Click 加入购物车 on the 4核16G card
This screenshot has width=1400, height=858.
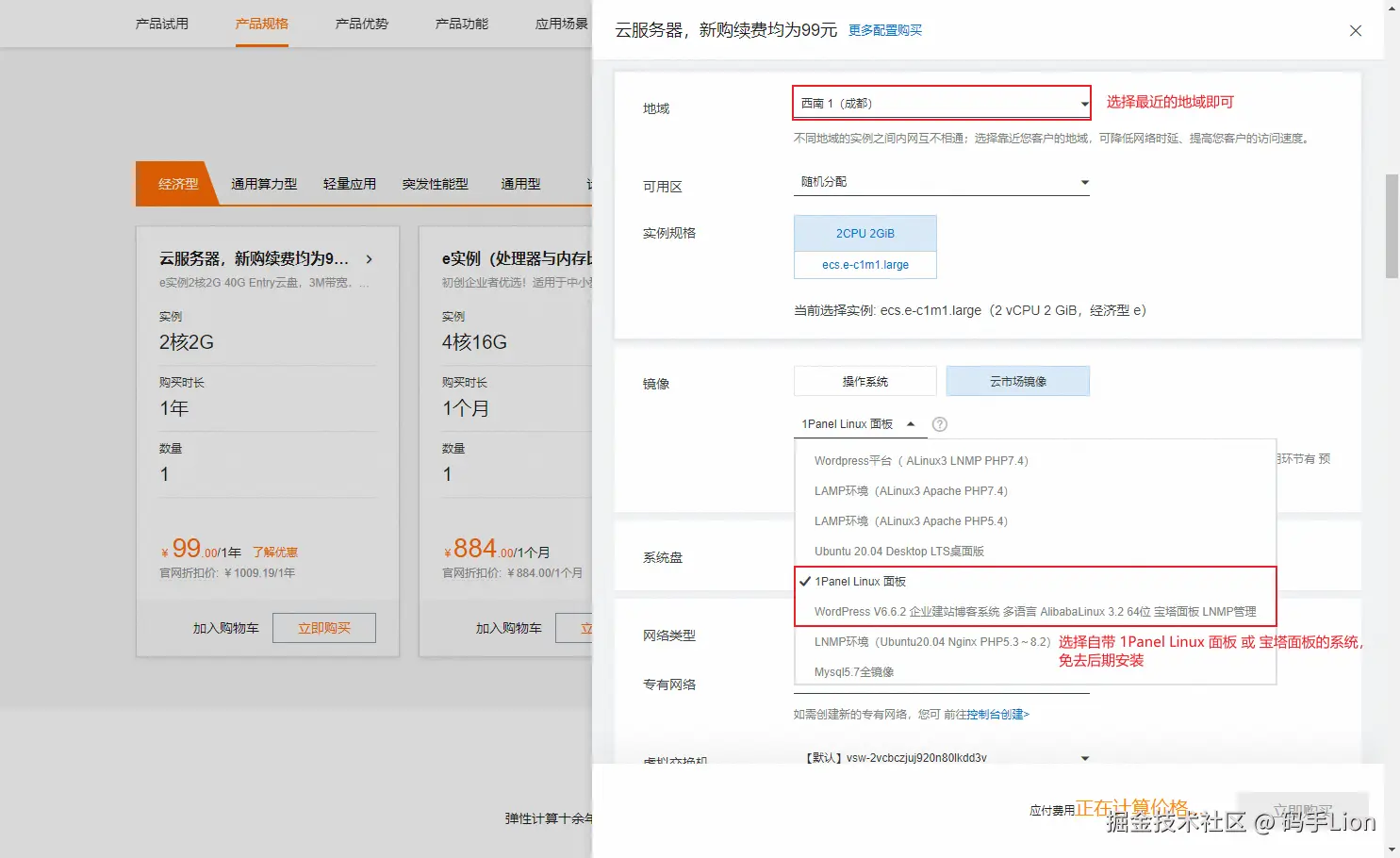(x=508, y=628)
